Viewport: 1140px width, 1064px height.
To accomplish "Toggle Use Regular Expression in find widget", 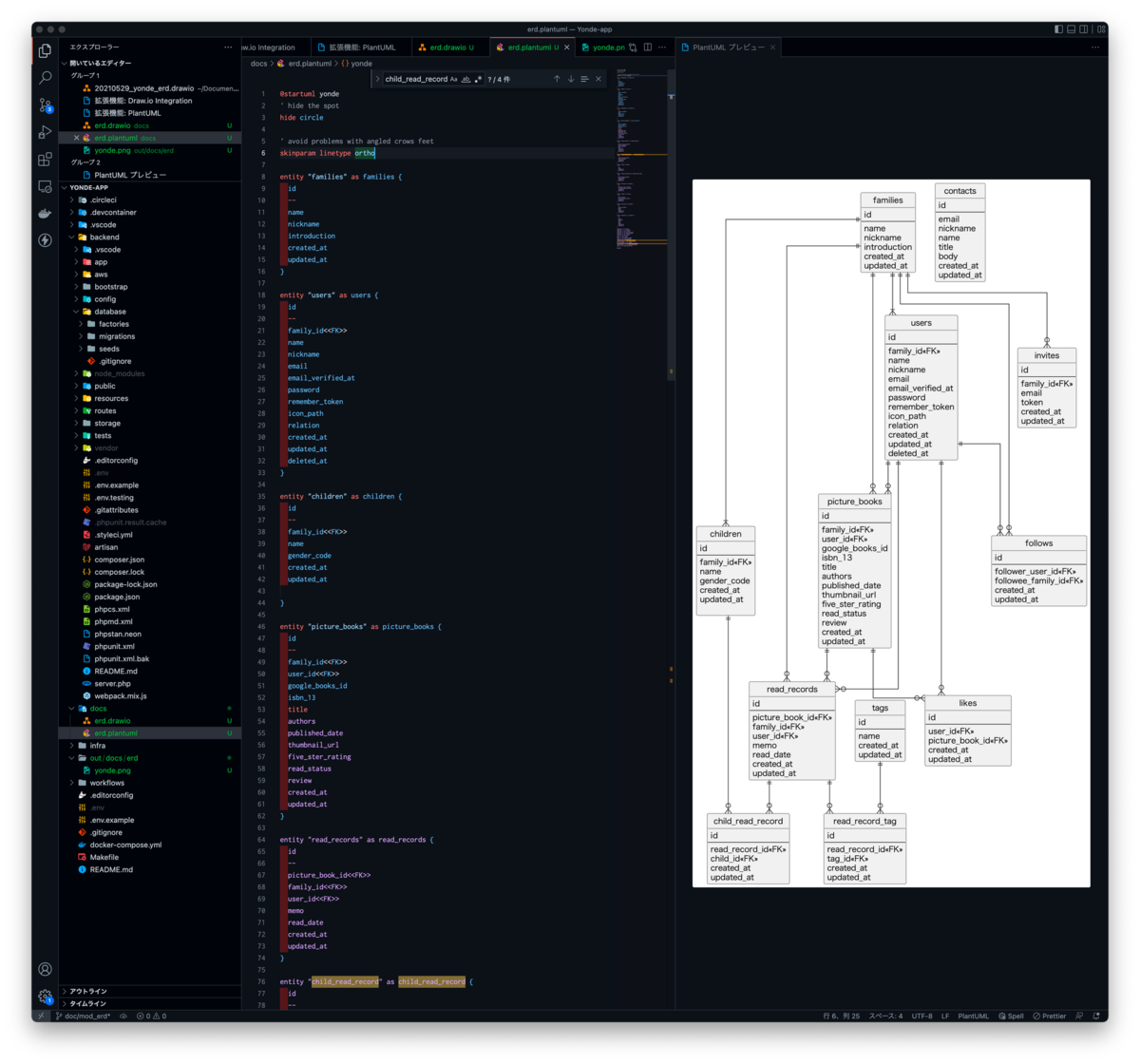I will [478, 79].
